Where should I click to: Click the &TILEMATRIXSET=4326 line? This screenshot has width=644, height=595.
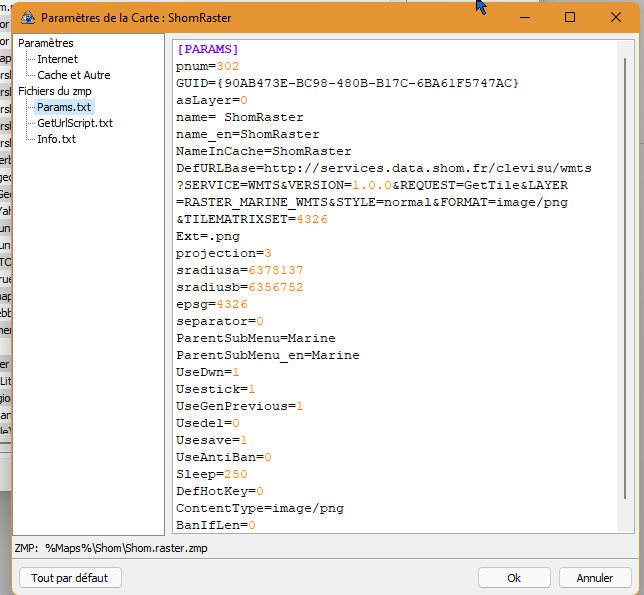tap(252, 219)
